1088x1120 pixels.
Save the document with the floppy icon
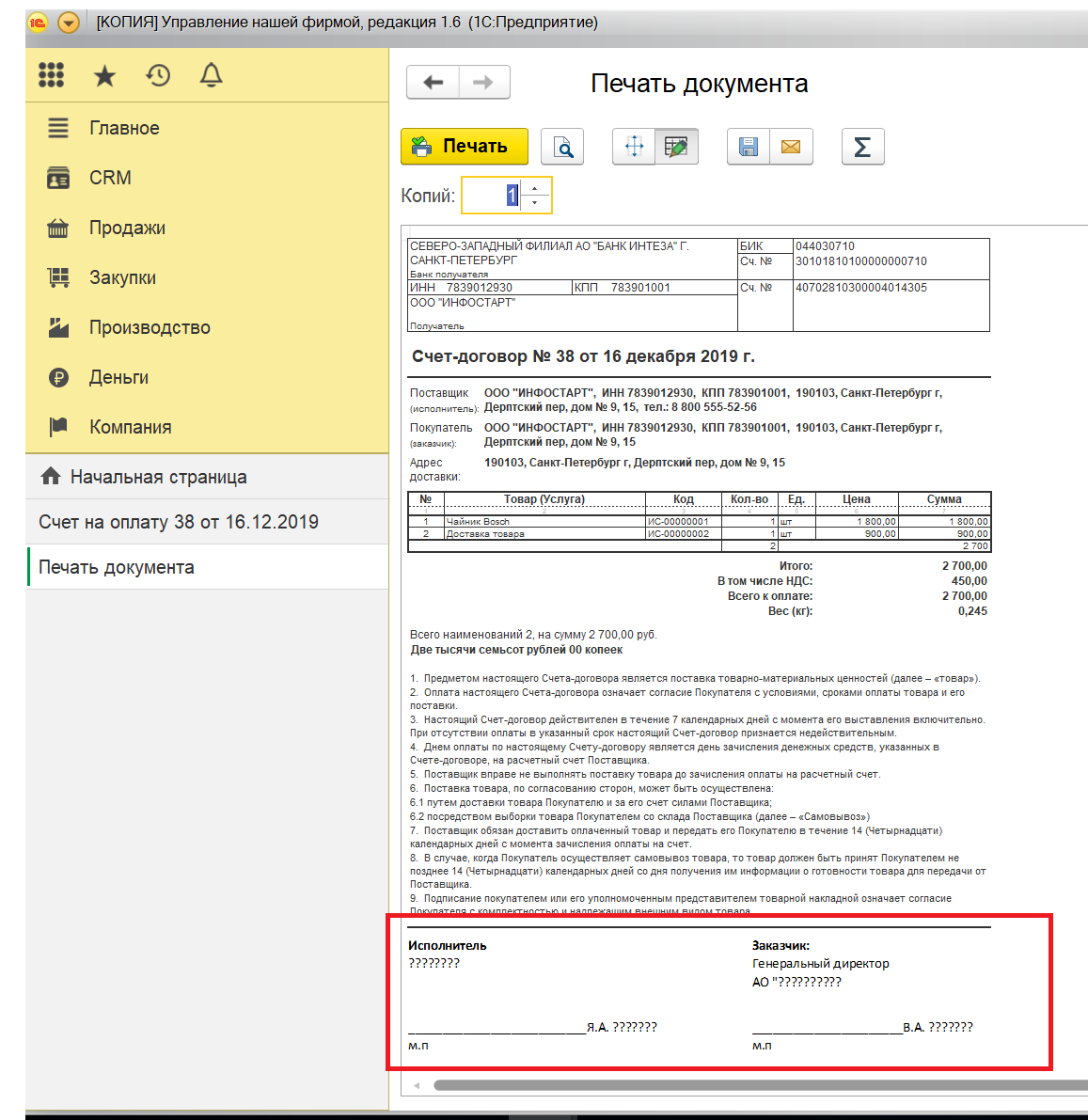748,147
